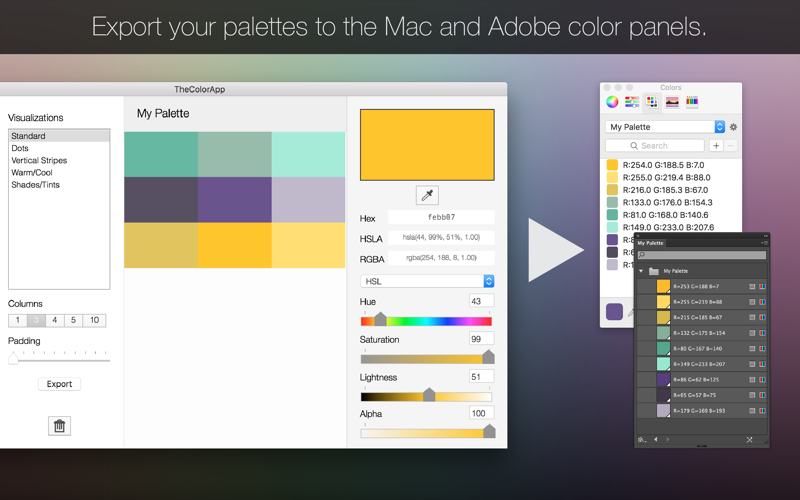Click the trash can delete icon
Screen dimensions: 800x500
pos(59,426)
